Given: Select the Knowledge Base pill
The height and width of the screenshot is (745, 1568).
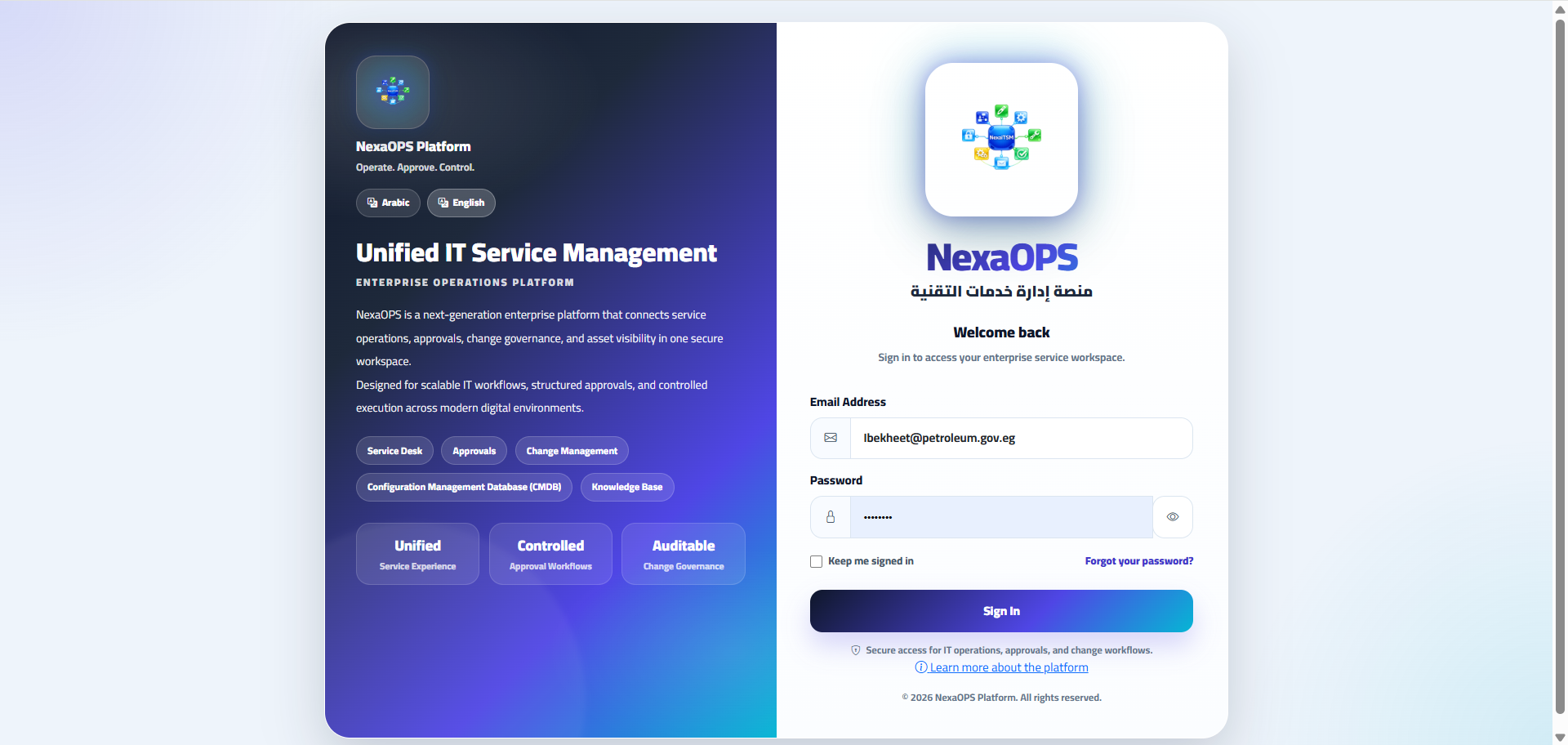Looking at the screenshot, I should pyautogui.click(x=627, y=487).
